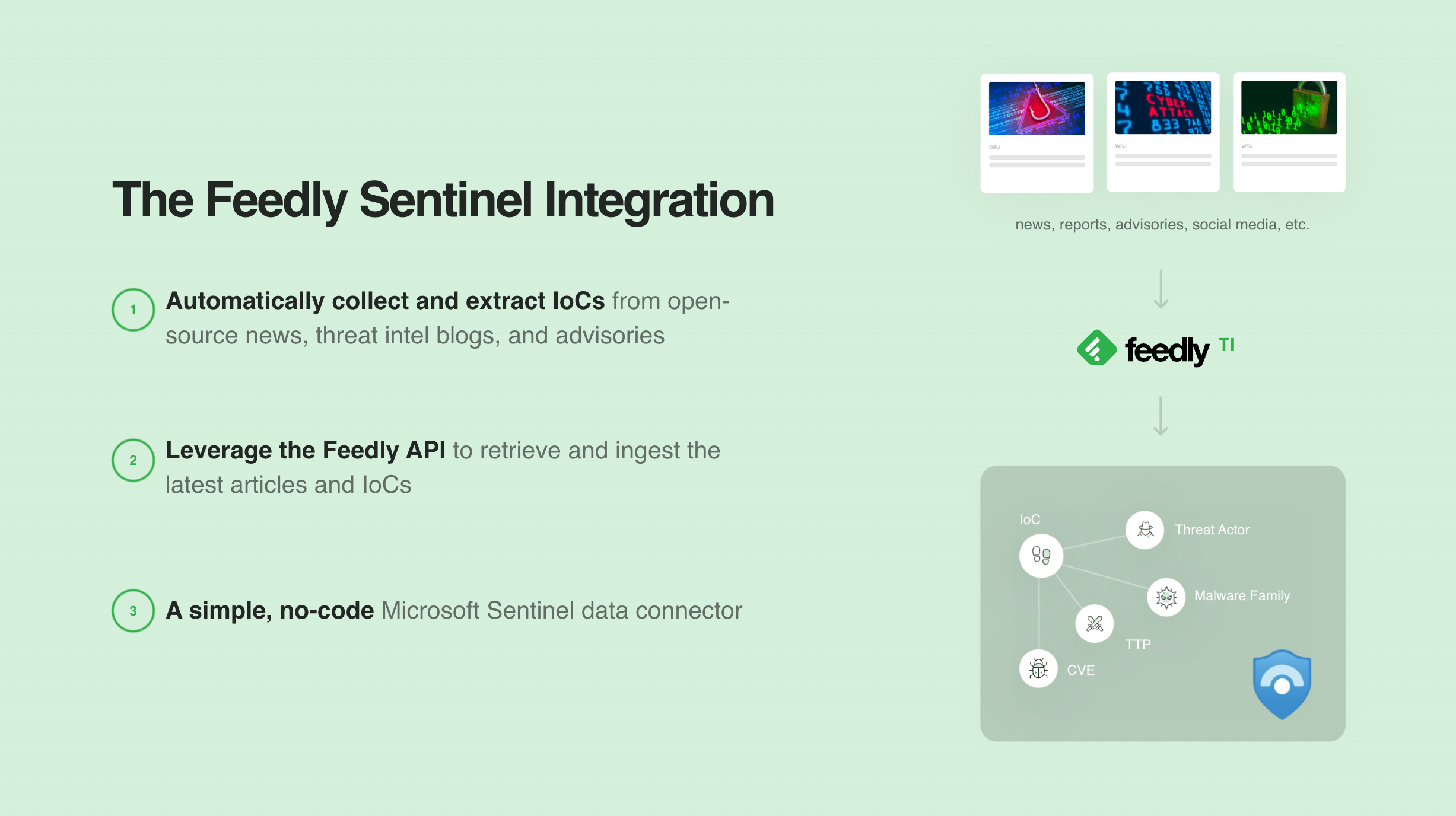This screenshot has width=1456, height=816.
Task: Select the numbered circle 3
Action: (133, 611)
